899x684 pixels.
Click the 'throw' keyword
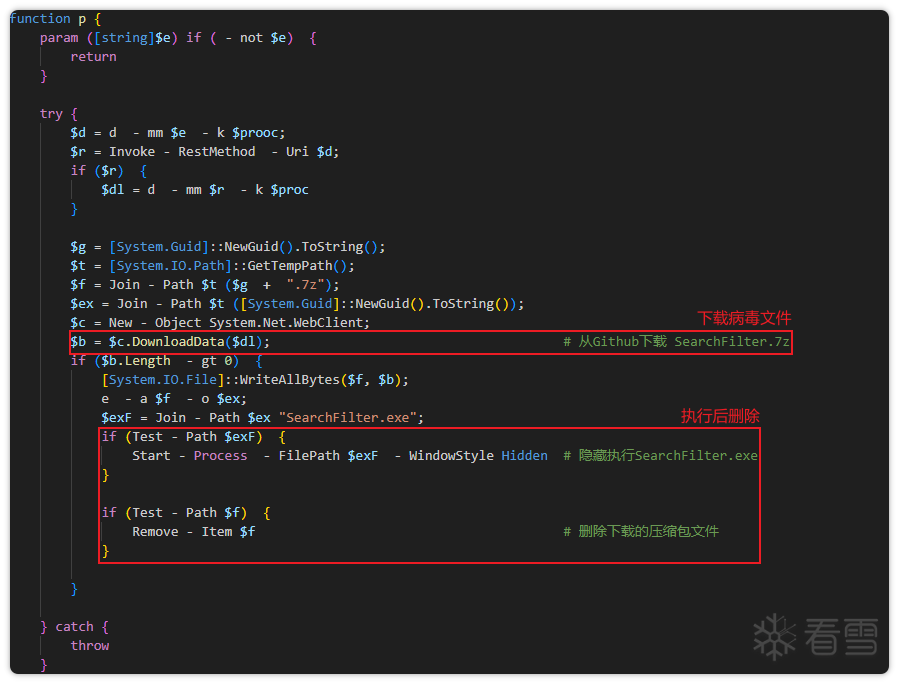click(90, 646)
